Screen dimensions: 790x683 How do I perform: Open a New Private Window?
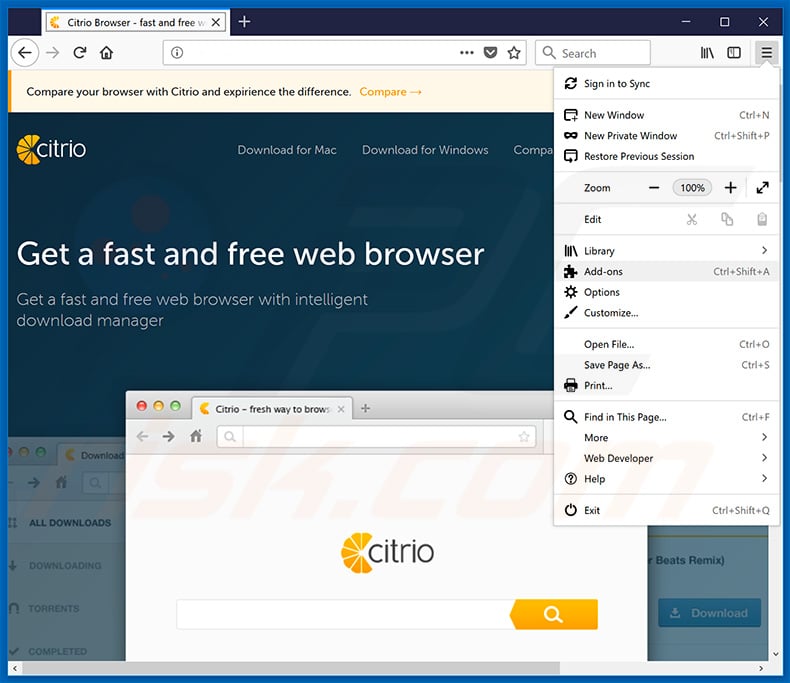pyautogui.click(x=666, y=135)
